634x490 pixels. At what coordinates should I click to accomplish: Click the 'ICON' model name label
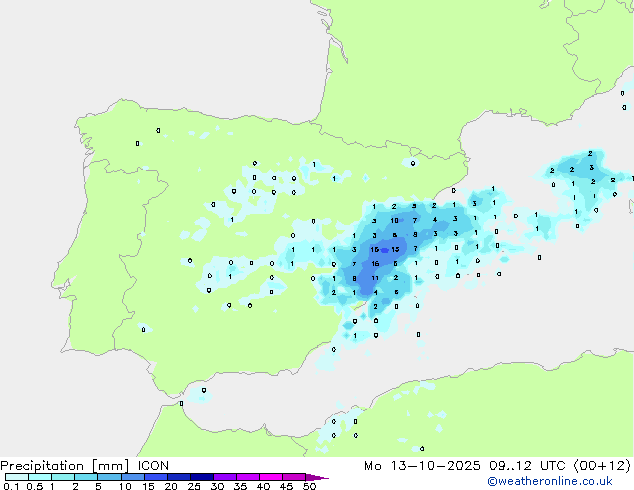(153, 466)
